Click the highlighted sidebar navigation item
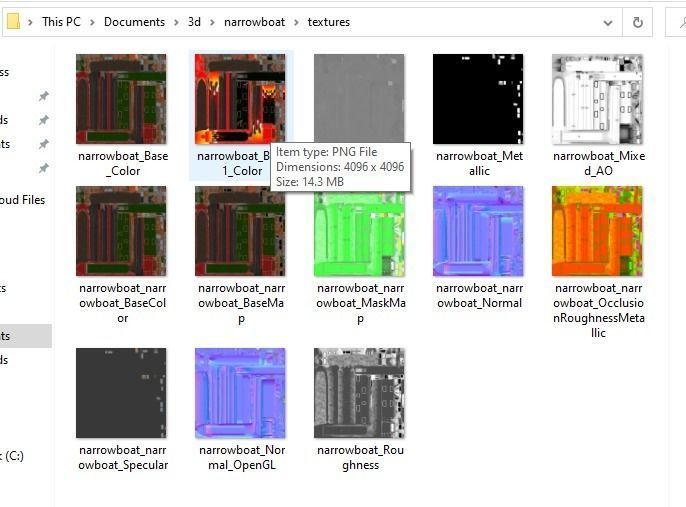 pyautogui.click(x=26, y=336)
